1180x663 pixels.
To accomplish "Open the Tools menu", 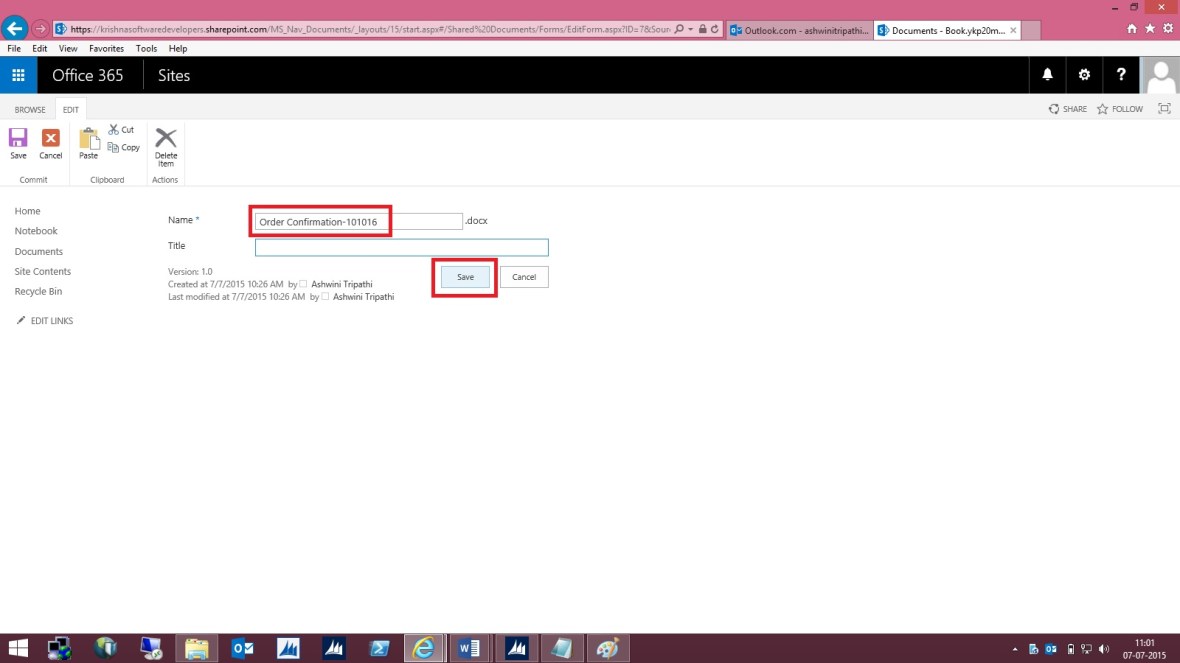I will click(146, 47).
